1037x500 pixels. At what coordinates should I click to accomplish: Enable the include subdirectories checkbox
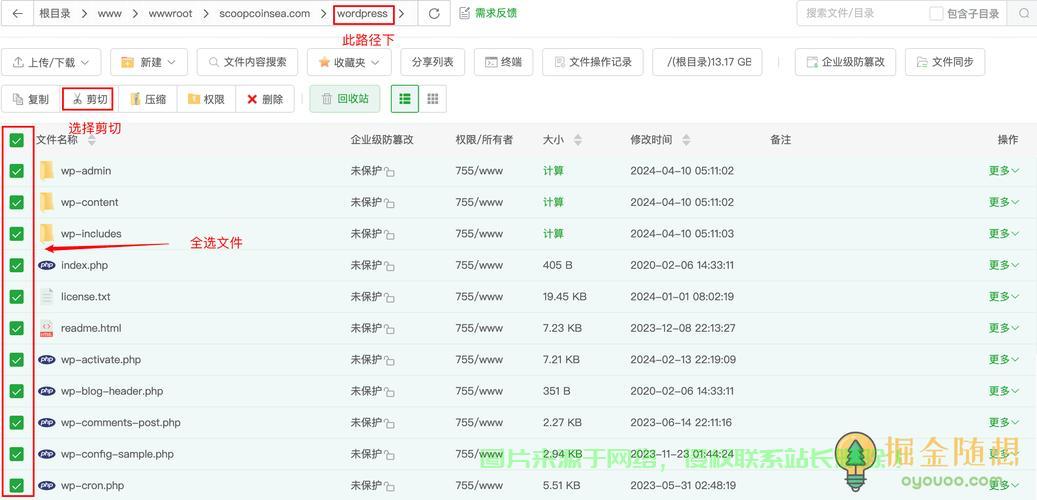(x=936, y=13)
